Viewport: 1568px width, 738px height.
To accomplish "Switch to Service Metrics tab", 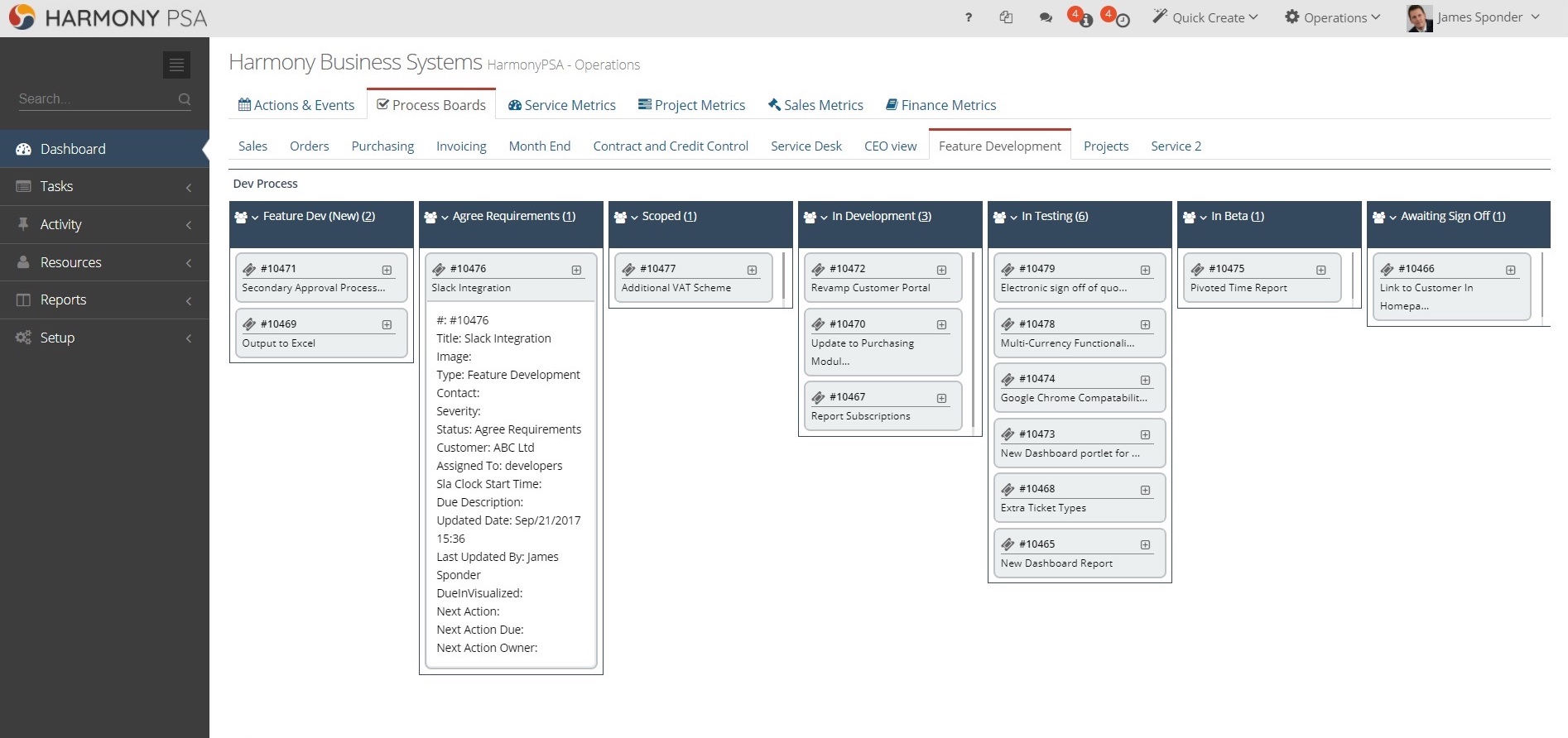I will (x=562, y=105).
